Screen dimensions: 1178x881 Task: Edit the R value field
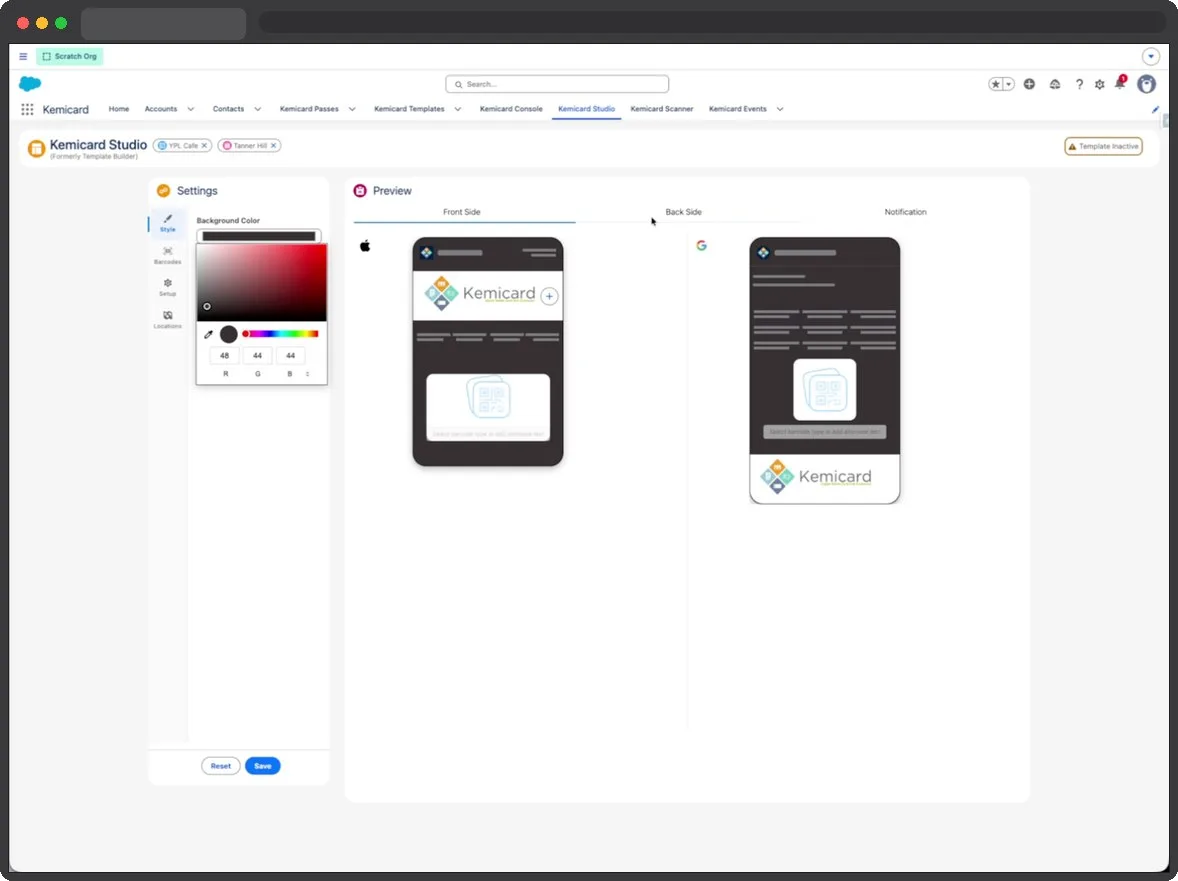[x=225, y=356]
